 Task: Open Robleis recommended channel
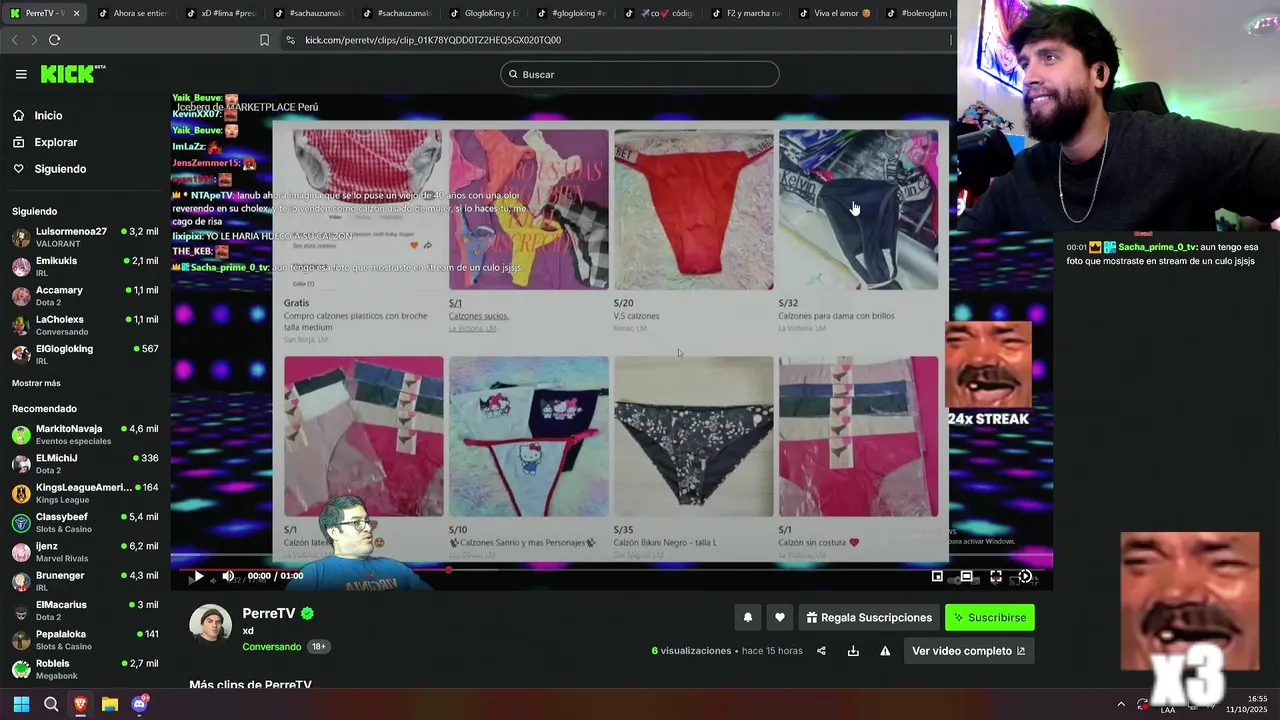[x=85, y=669]
